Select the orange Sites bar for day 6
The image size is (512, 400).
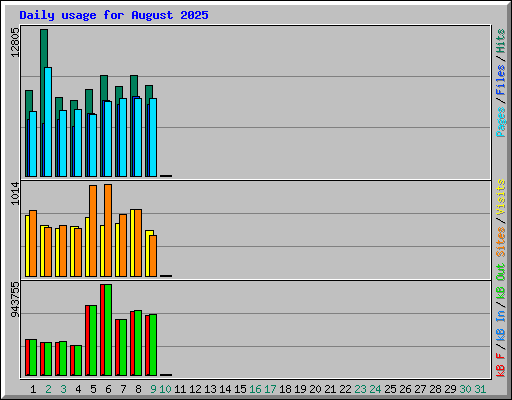point(108,230)
